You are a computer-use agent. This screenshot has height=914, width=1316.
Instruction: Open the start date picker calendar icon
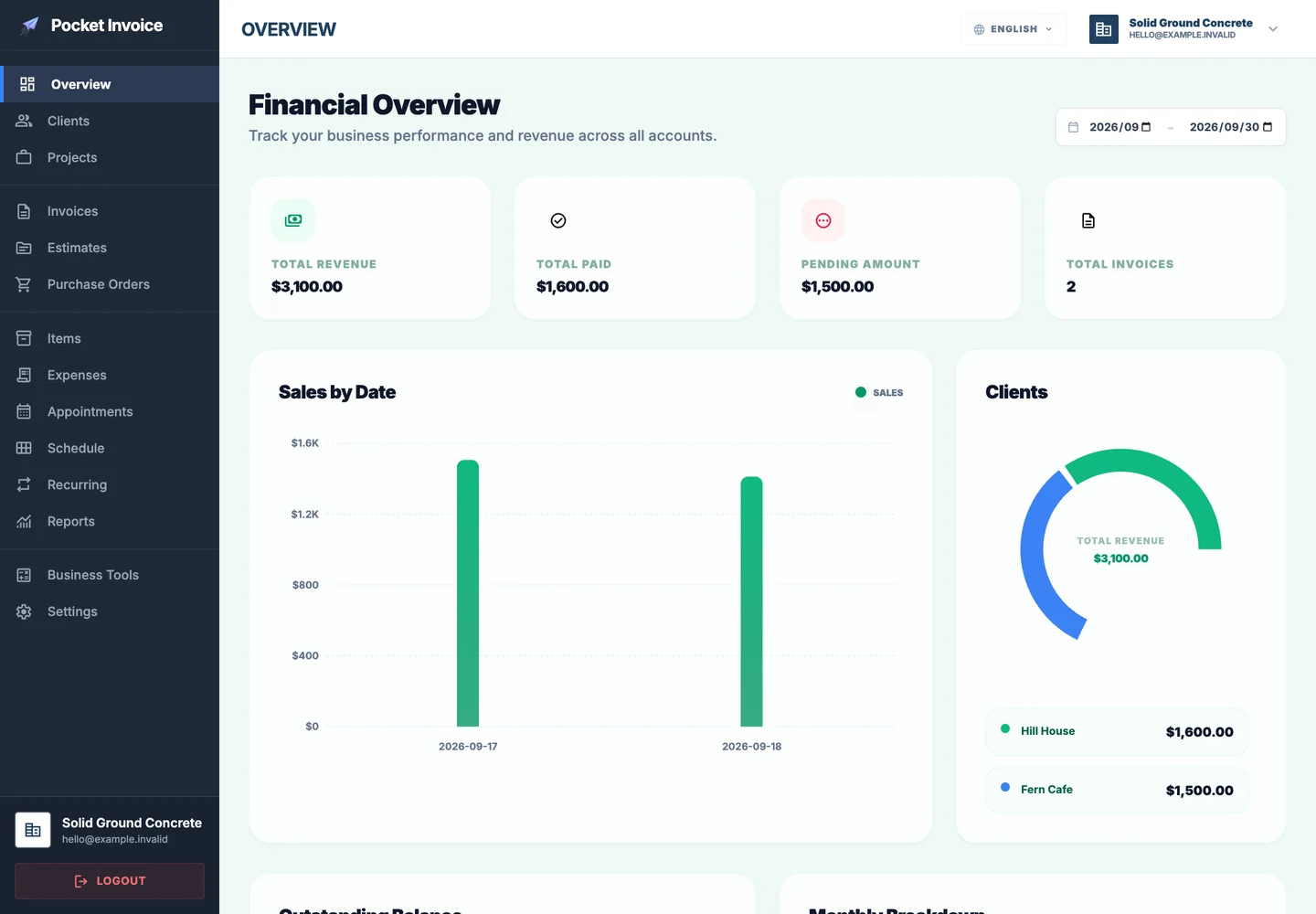1146,127
